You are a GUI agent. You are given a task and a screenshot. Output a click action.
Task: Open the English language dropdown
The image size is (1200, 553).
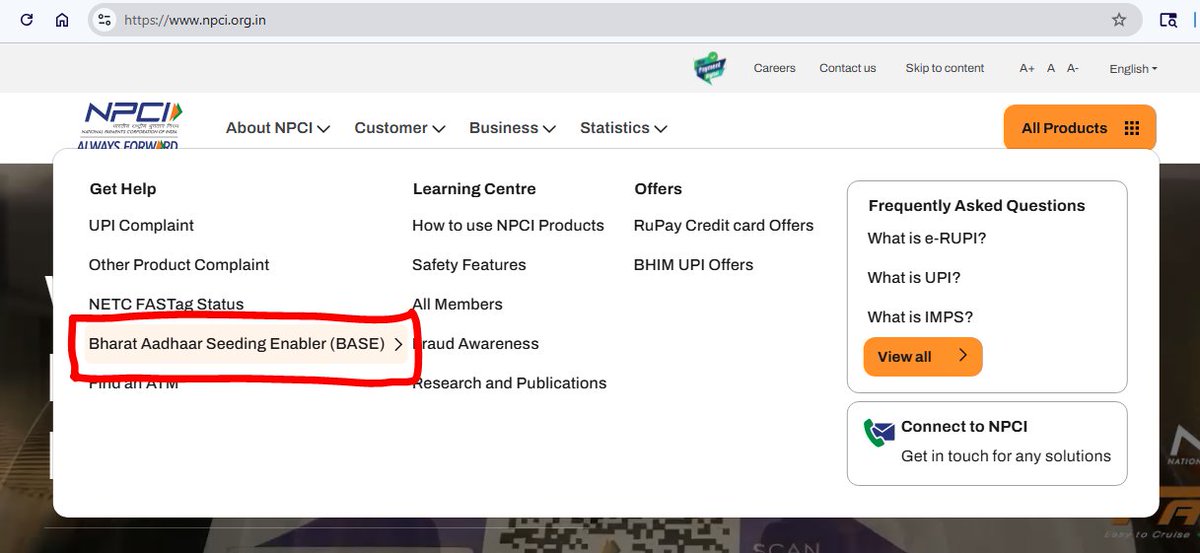point(1133,69)
